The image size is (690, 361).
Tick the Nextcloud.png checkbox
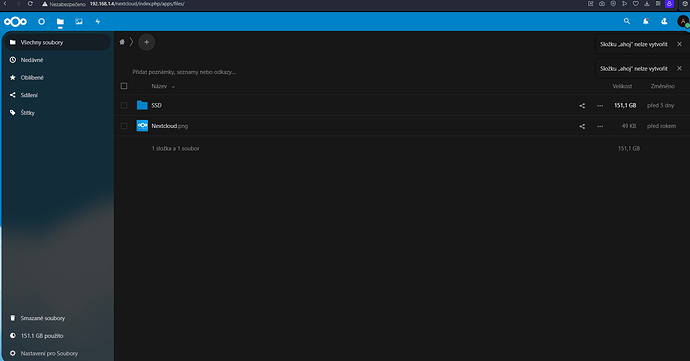click(x=124, y=126)
